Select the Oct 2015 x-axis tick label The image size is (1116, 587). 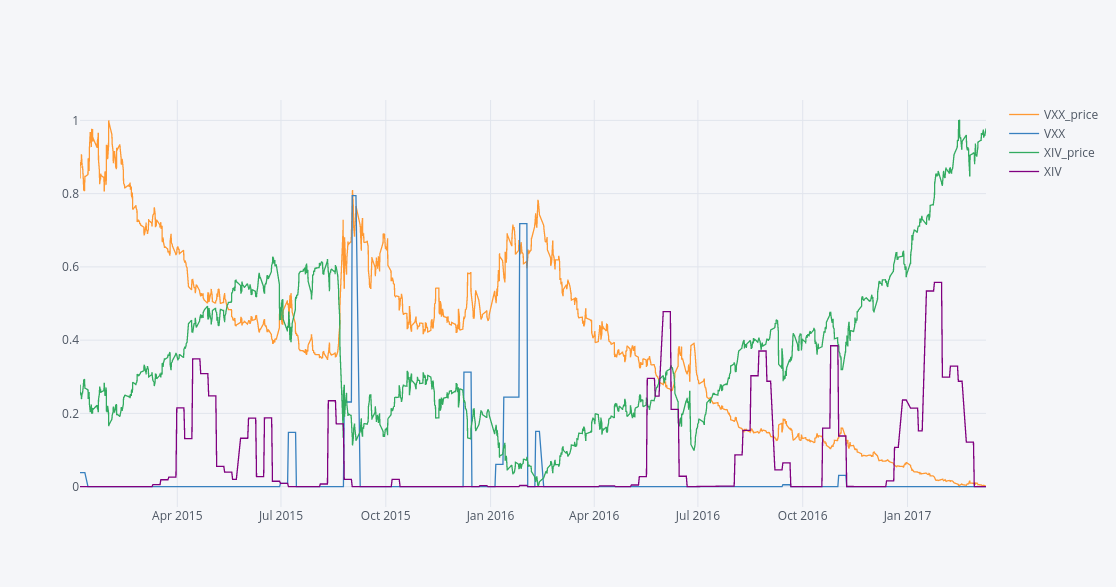click(385, 516)
